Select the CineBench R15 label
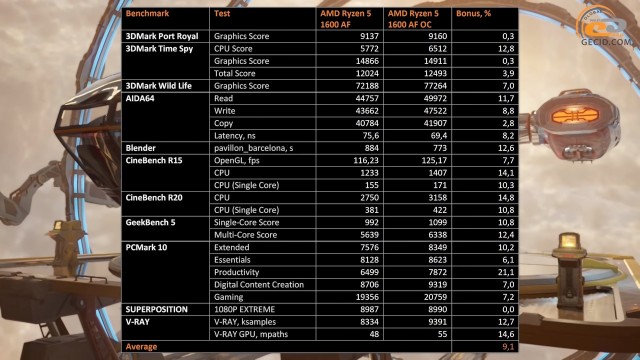Viewport: 640px width, 360px height. pos(154,160)
